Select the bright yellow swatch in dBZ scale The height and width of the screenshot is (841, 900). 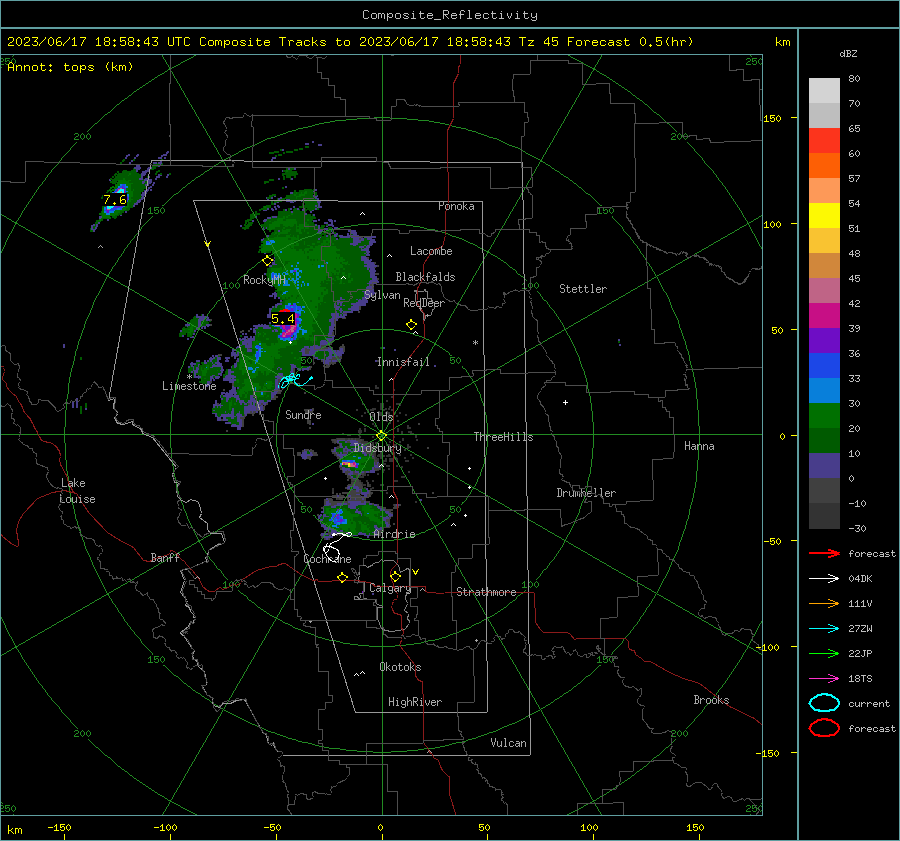[x=824, y=215]
